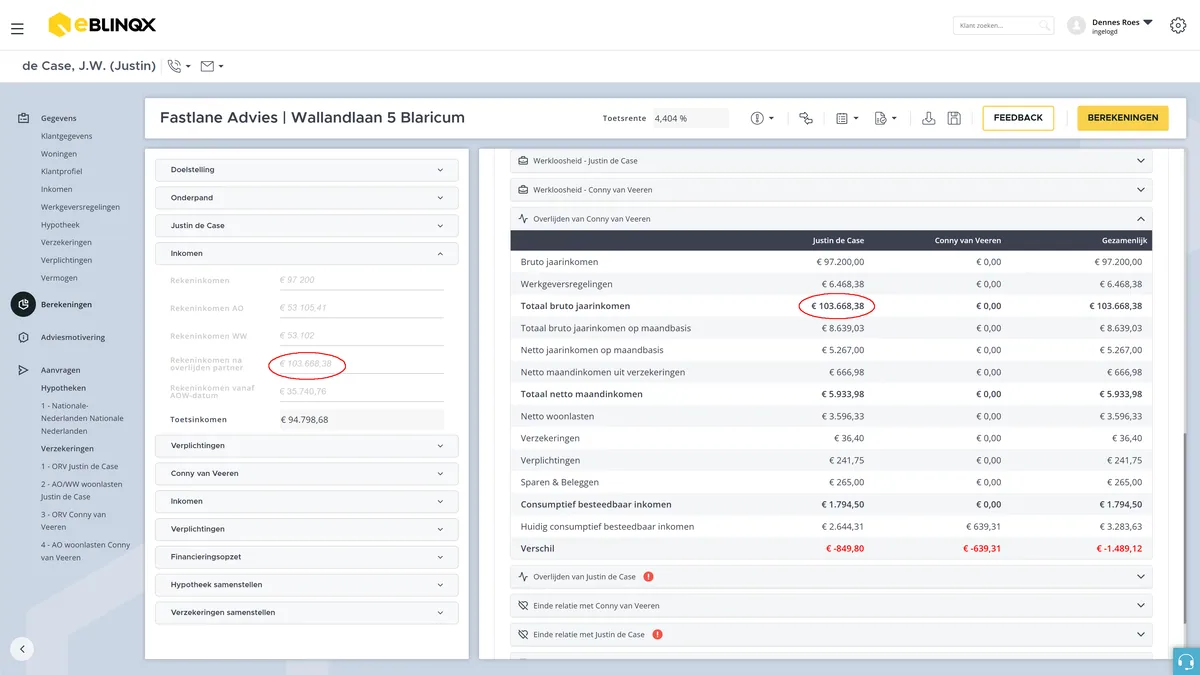Click the search magnifier icon
Viewport: 1200px width, 675px height.
[x=1044, y=26]
